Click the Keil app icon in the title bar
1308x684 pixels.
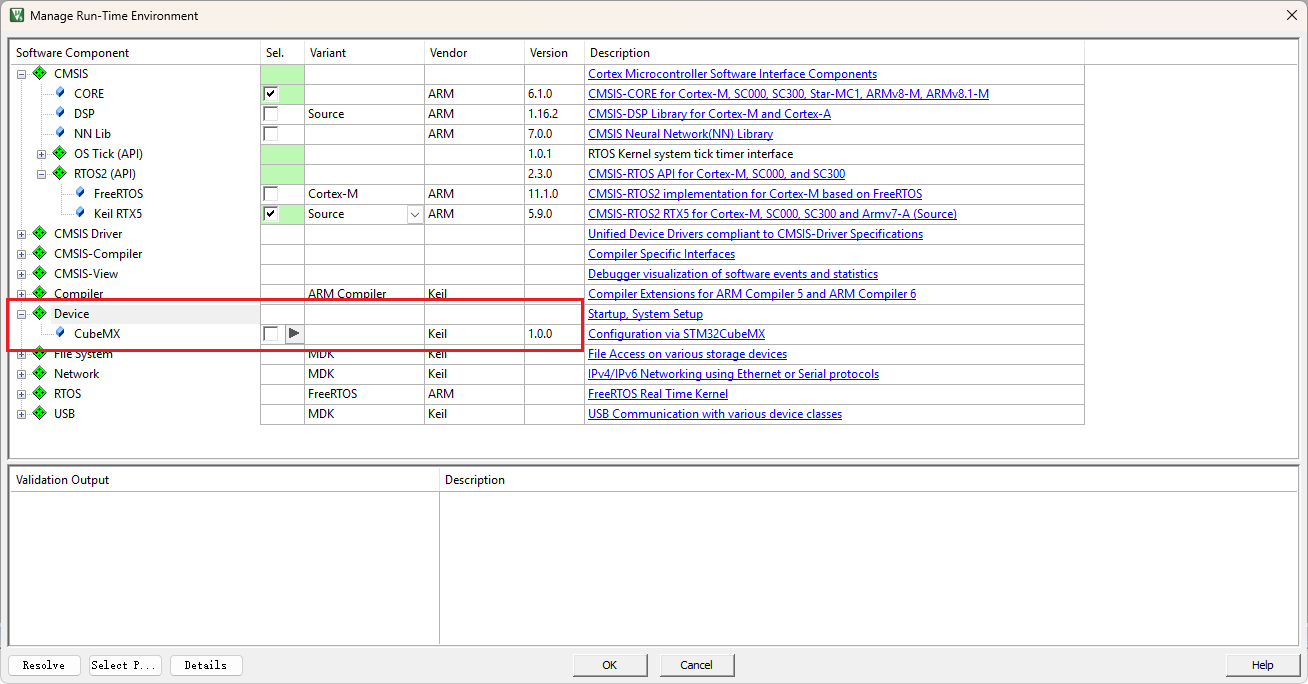[x=16, y=15]
